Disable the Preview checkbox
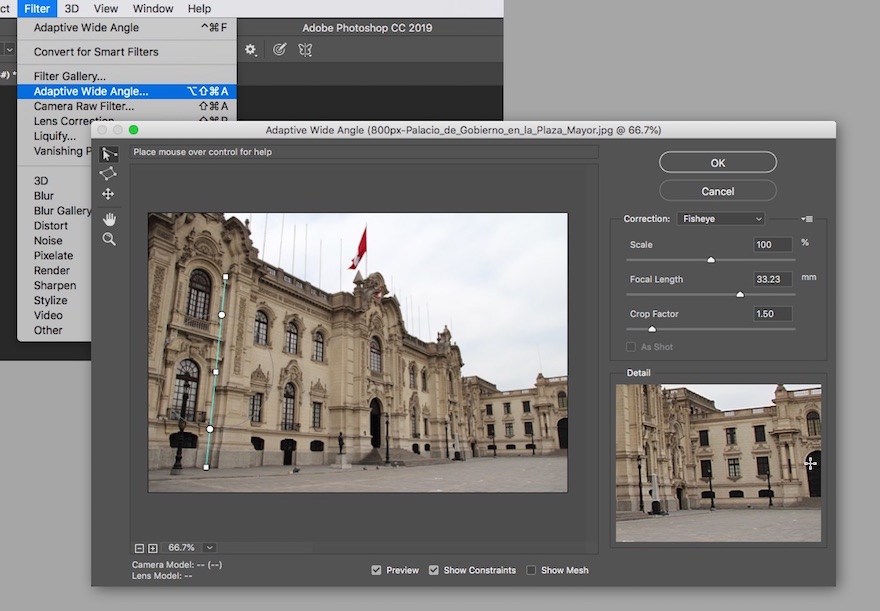880x611 pixels. pos(377,570)
